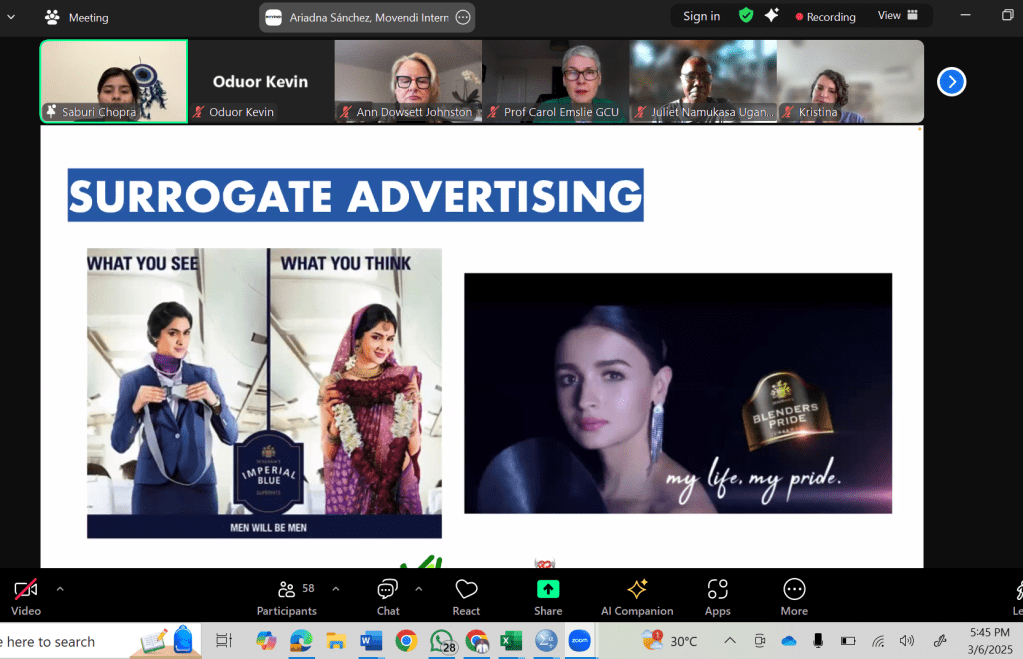Select Saburi Chopra's video thumbnail
The width and height of the screenshot is (1023, 659).
point(113,82)
